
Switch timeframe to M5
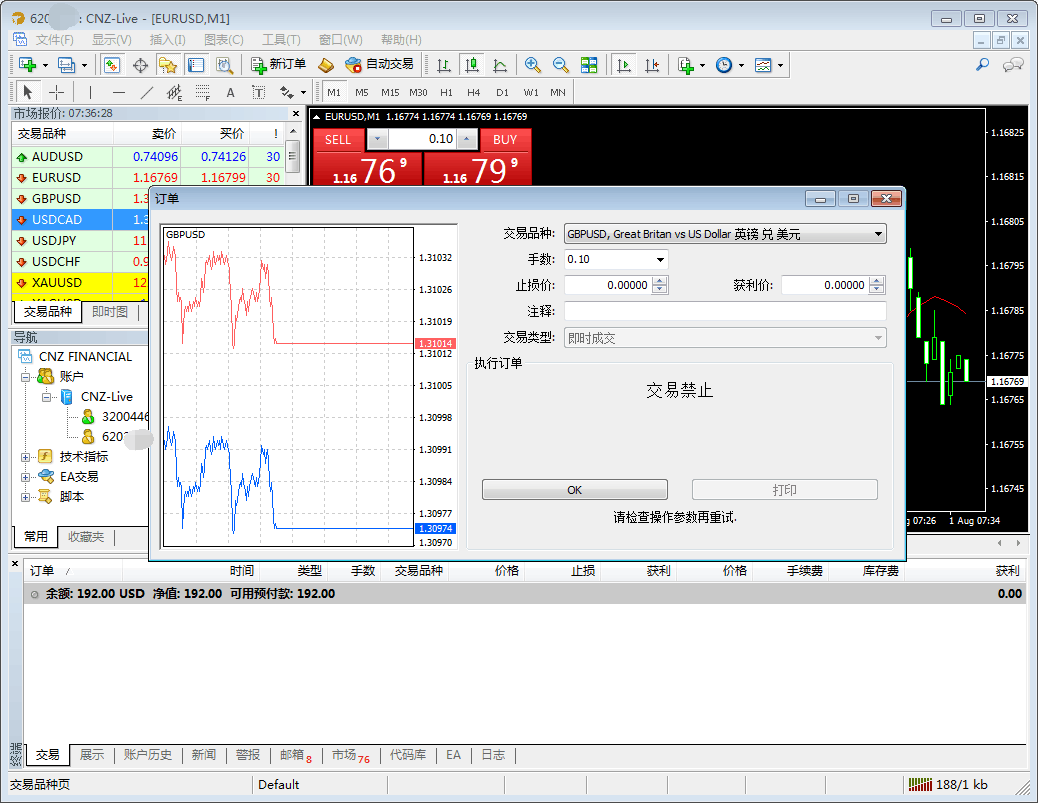tap(361, 92)
